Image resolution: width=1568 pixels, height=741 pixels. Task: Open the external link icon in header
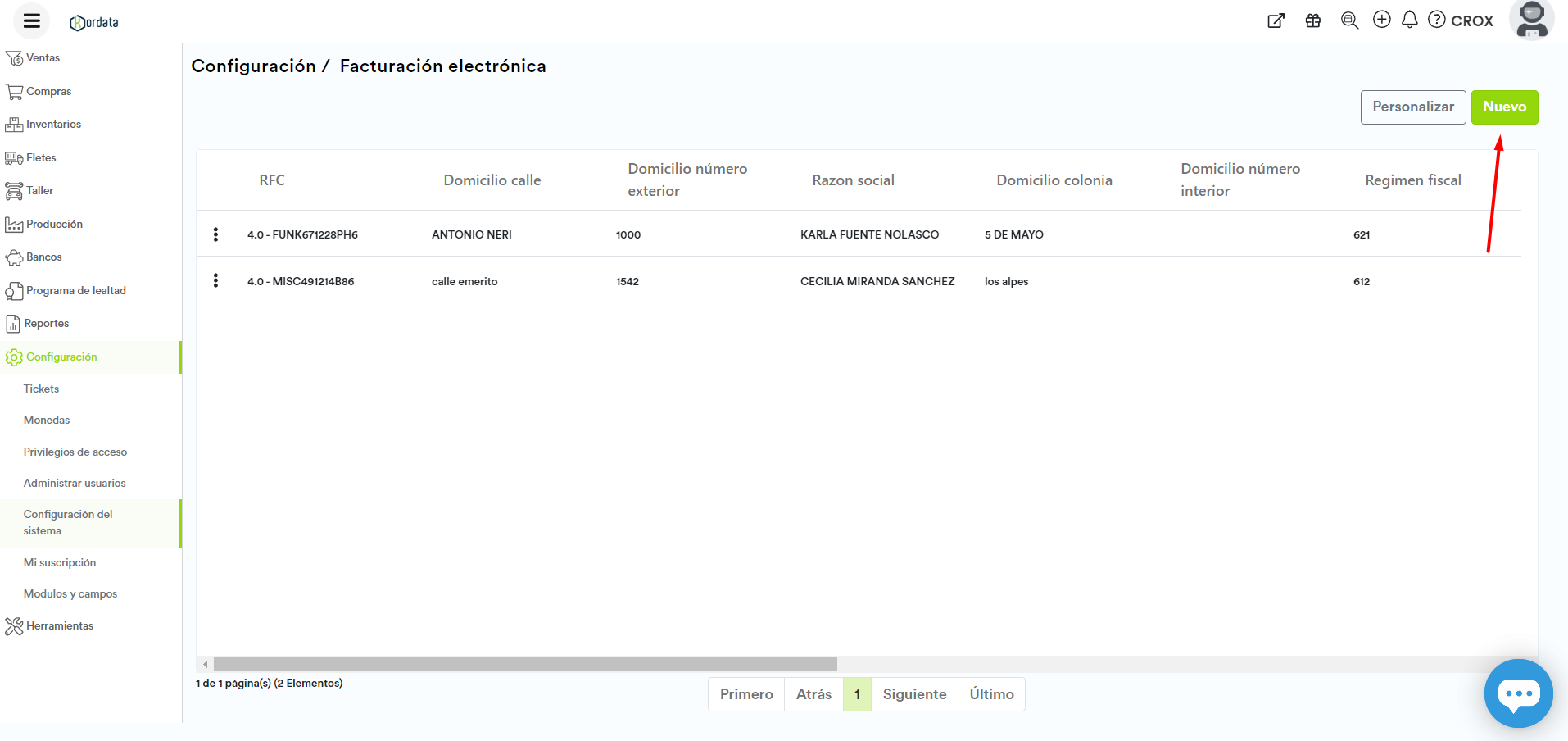click(x=1276, y=21)
